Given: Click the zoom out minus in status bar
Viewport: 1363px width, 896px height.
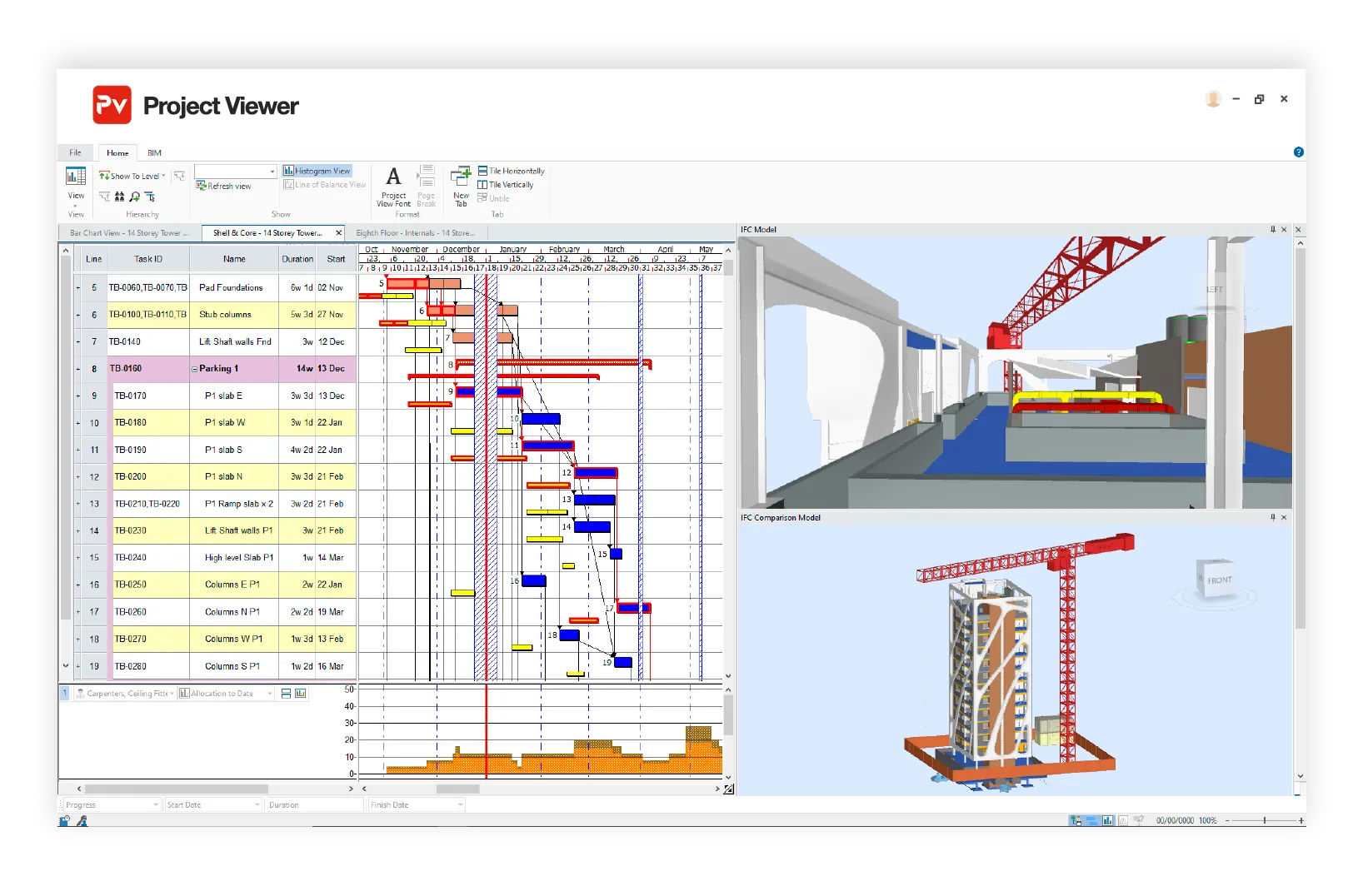Looking at the screenshot, I should [x=1226, y=820].
